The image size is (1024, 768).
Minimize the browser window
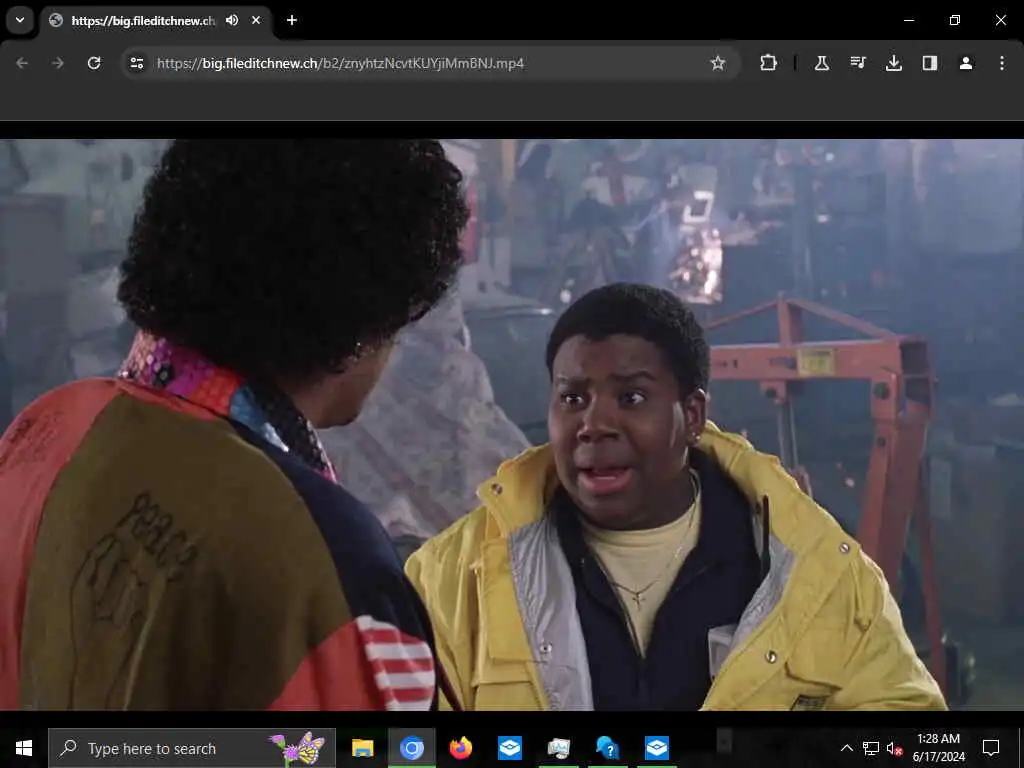(908, 20)
